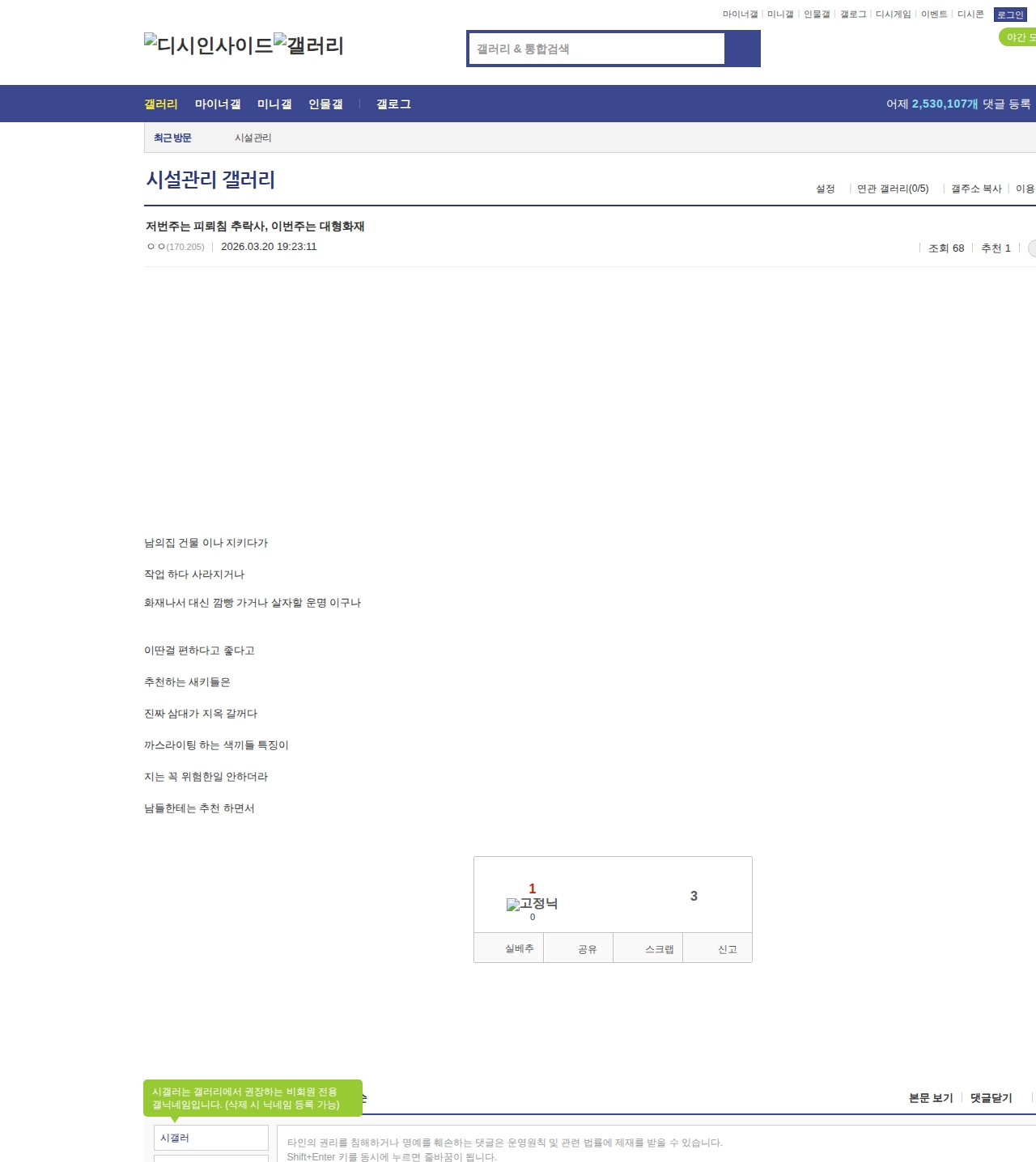Open 마이너갤 in the top utility links

pyautogui.click(x=740, y=15)
